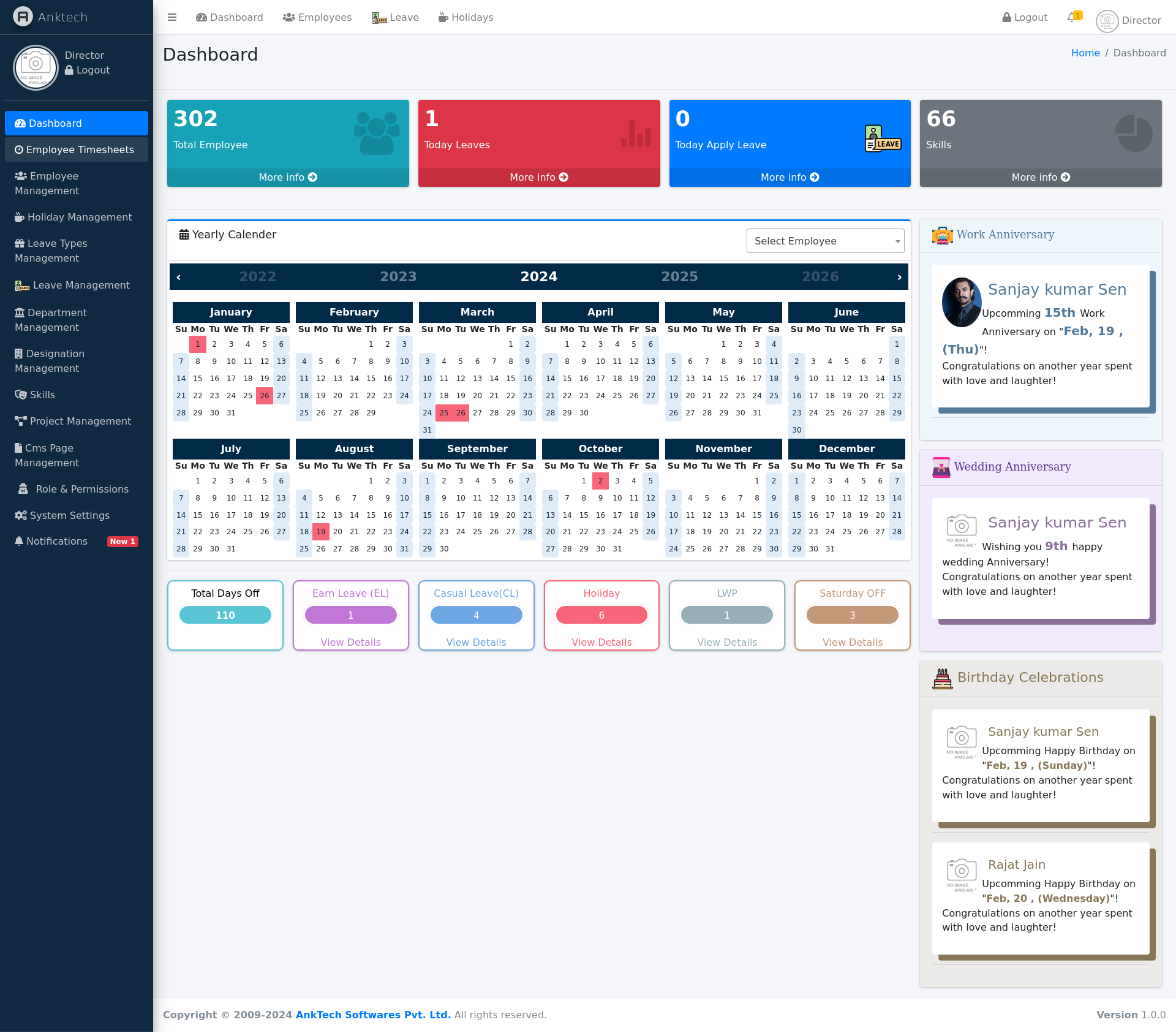Open the notification bell icon
The image size is (1176, 1033).
[1071, 17]
